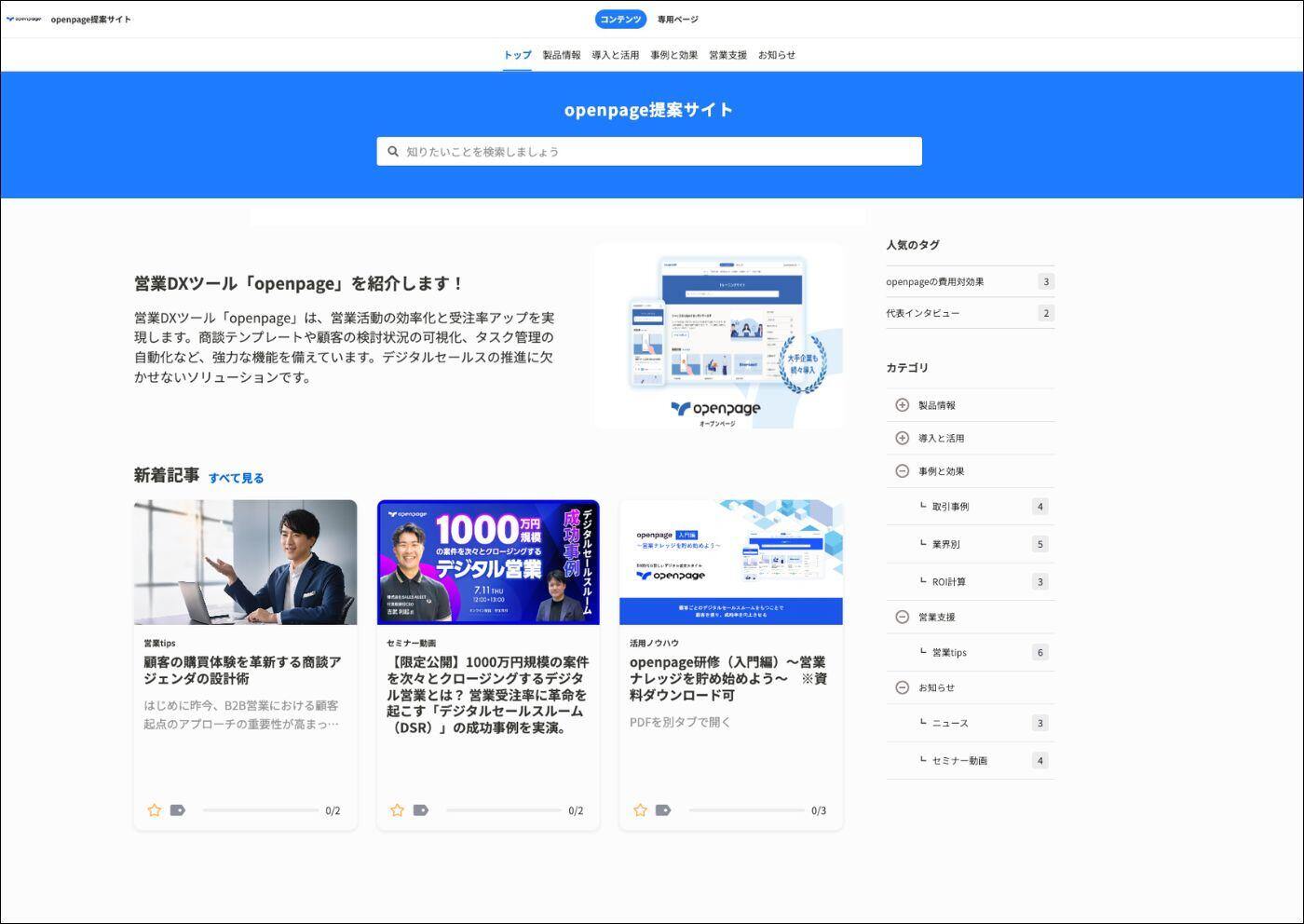Select the openpageの費用対効果 tag

[970, 281]
